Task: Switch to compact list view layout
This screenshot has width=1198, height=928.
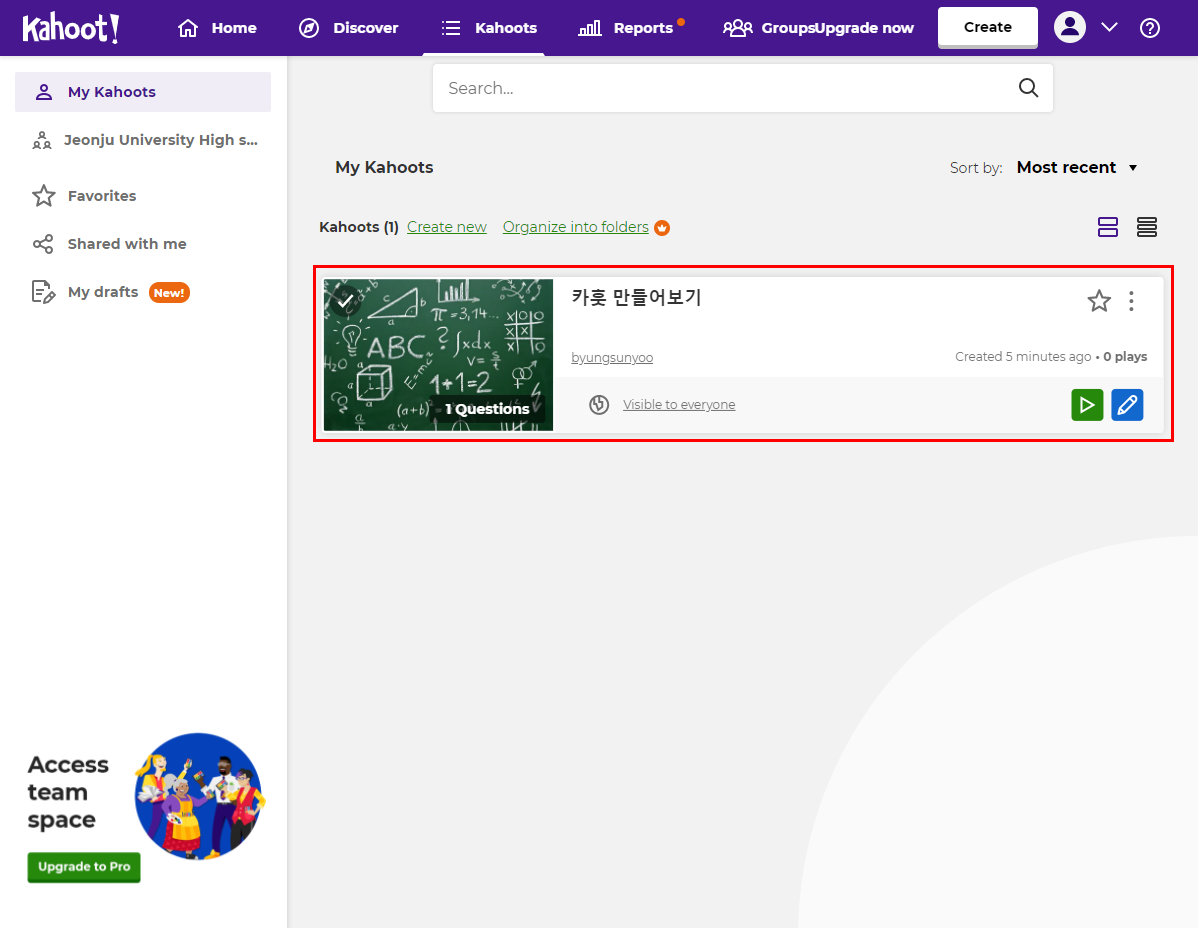Action: [1146, 227]
